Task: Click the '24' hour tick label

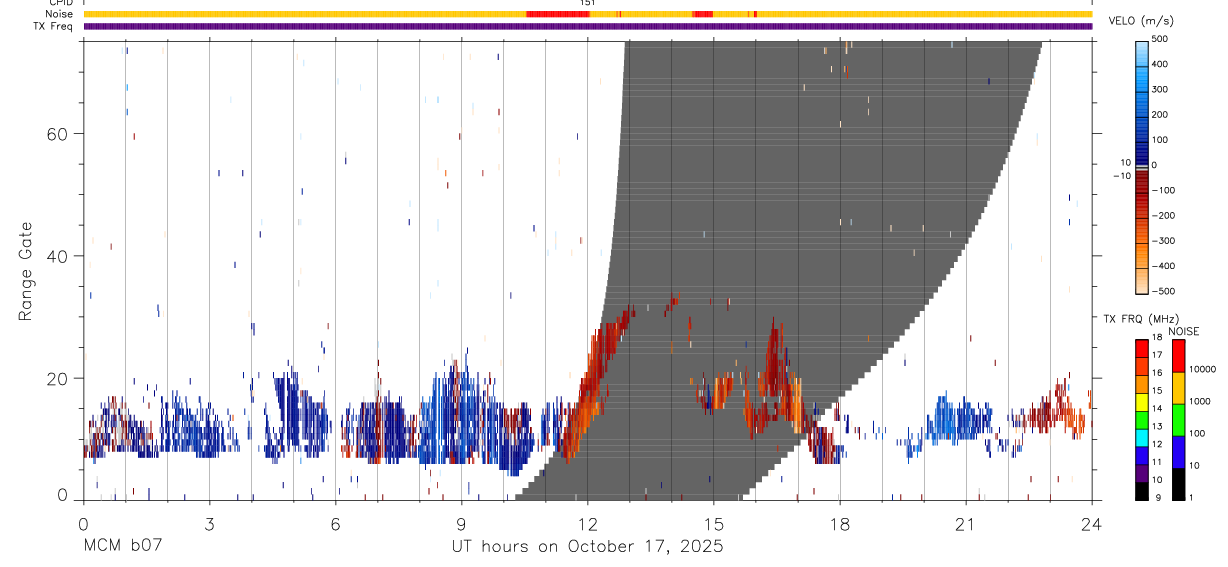Action: point(1092,525)
